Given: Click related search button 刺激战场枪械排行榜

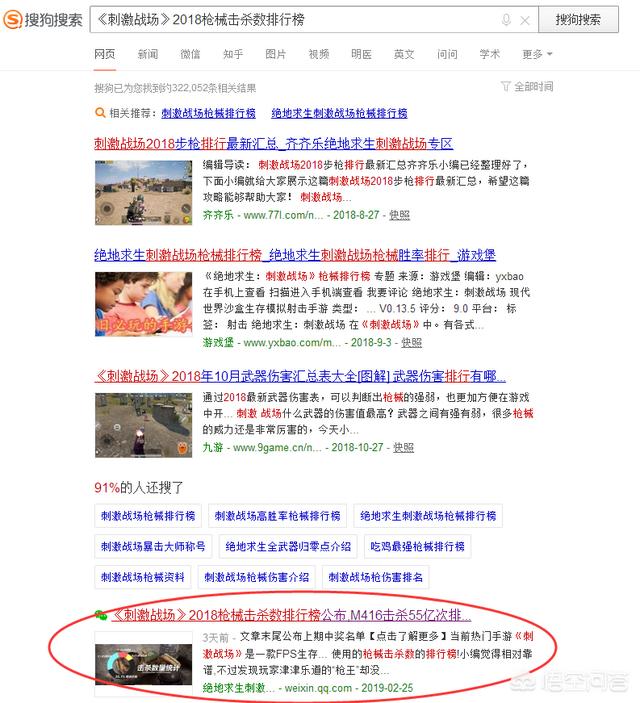Looking at the screenshot, I should pyautogui.click(x=148, y=516).
